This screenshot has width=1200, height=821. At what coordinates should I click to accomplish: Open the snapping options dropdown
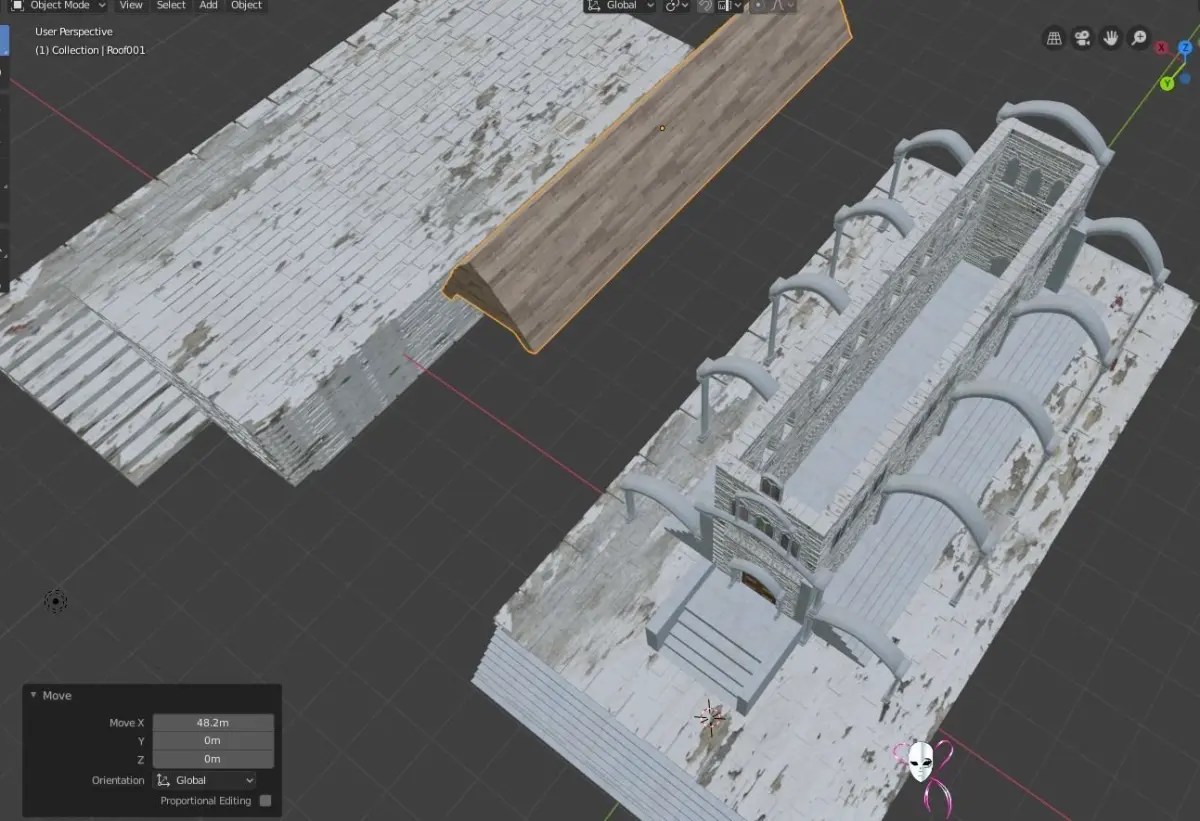[728, 5]
